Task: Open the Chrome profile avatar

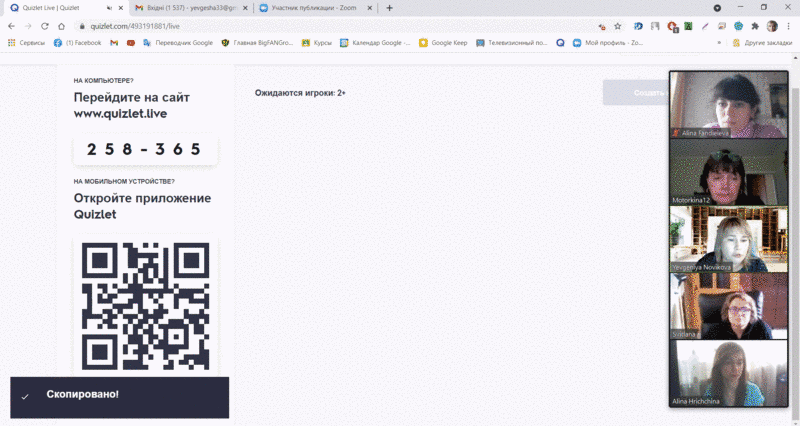Action: click(x=772, y=26)
